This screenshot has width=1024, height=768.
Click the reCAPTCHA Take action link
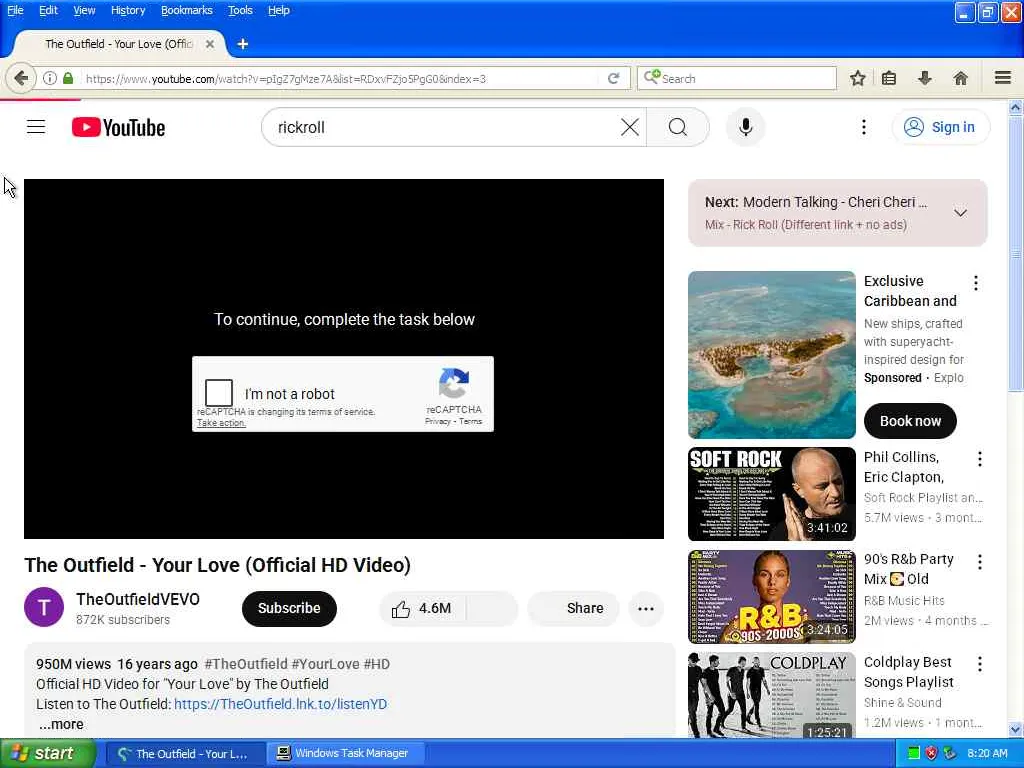(x=221, y=423)
